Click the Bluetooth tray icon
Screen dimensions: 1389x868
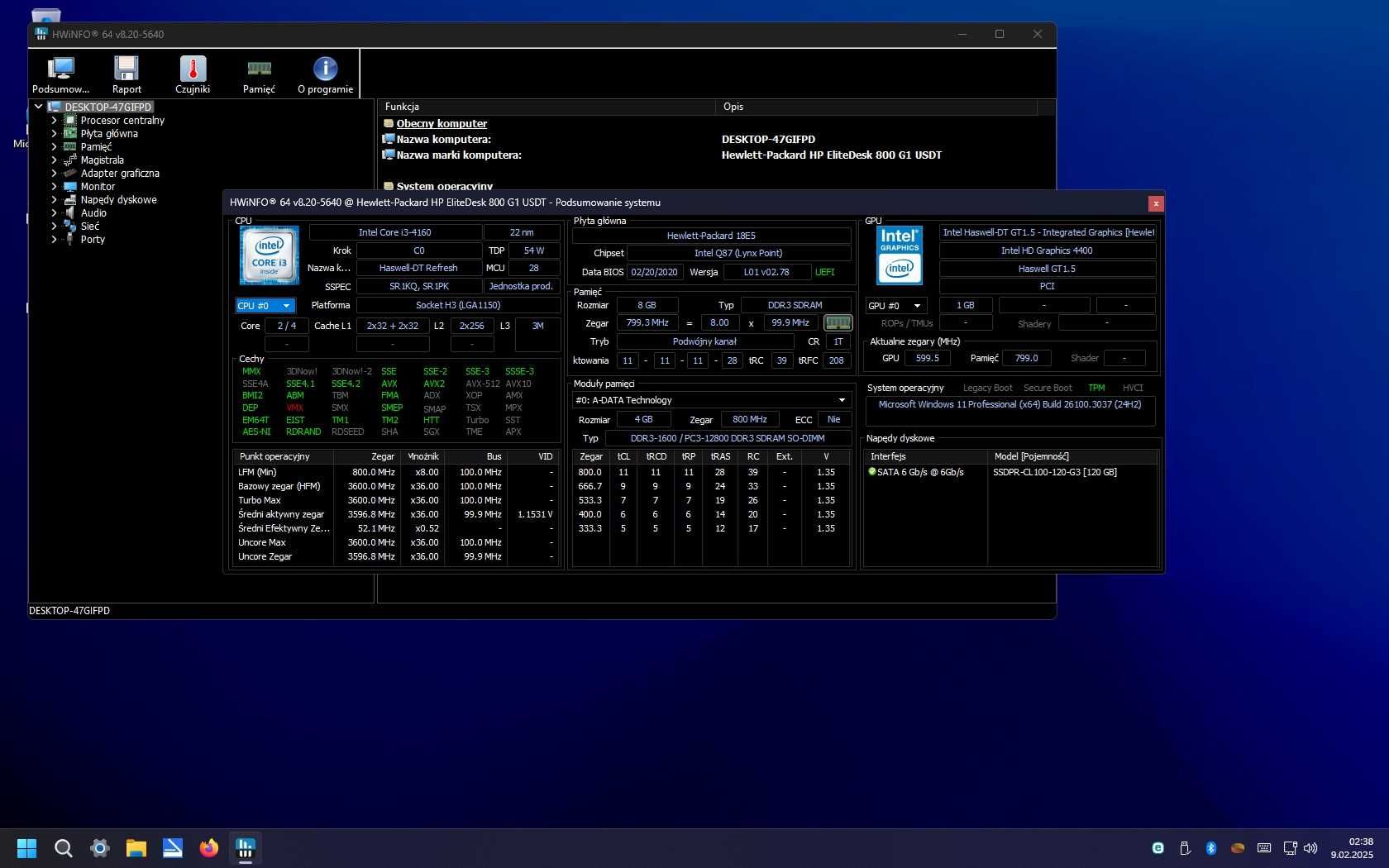click(1211, 848)
